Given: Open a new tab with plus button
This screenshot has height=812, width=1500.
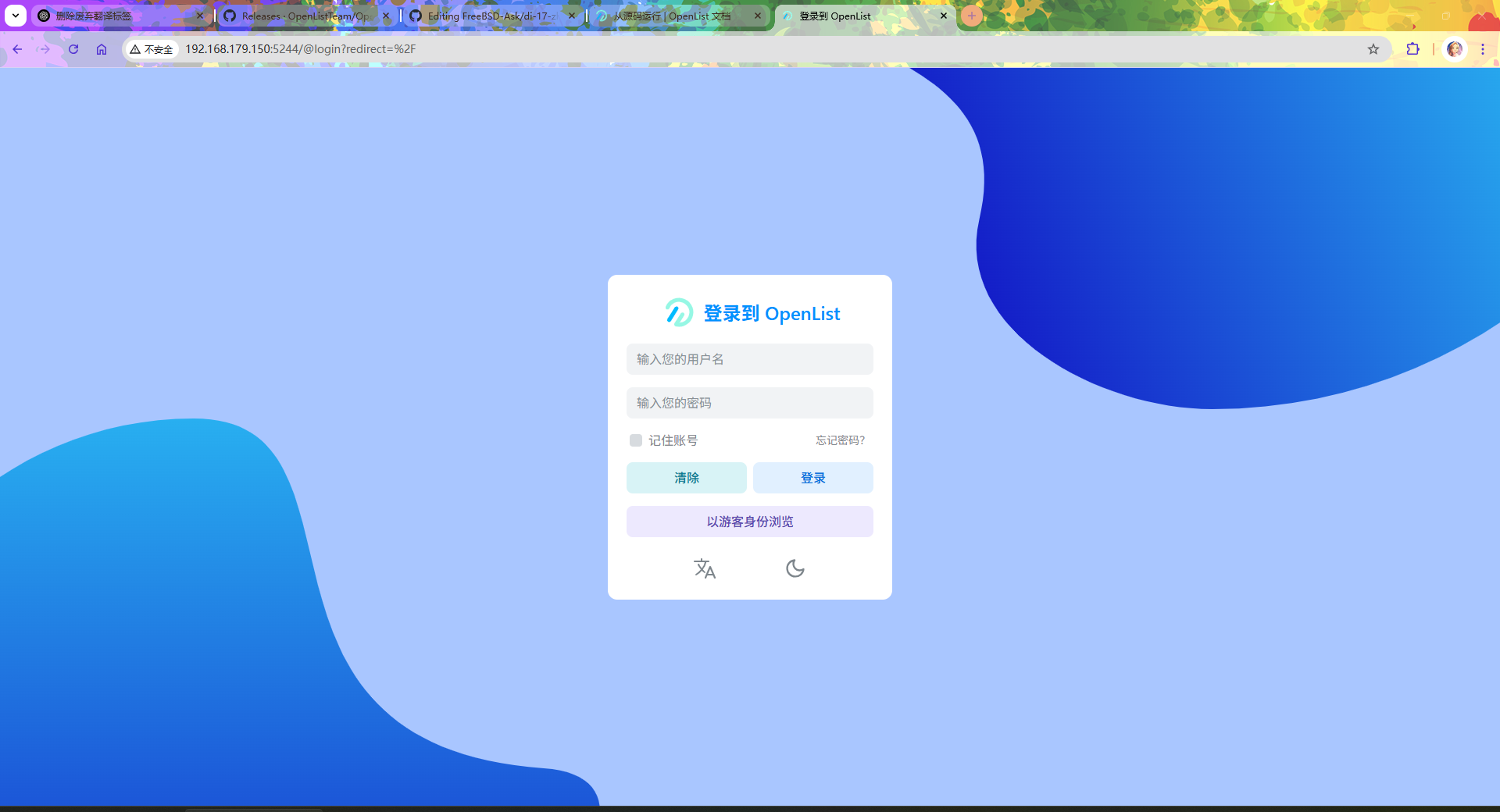Looking at the screenshot, I should (972, 16).
